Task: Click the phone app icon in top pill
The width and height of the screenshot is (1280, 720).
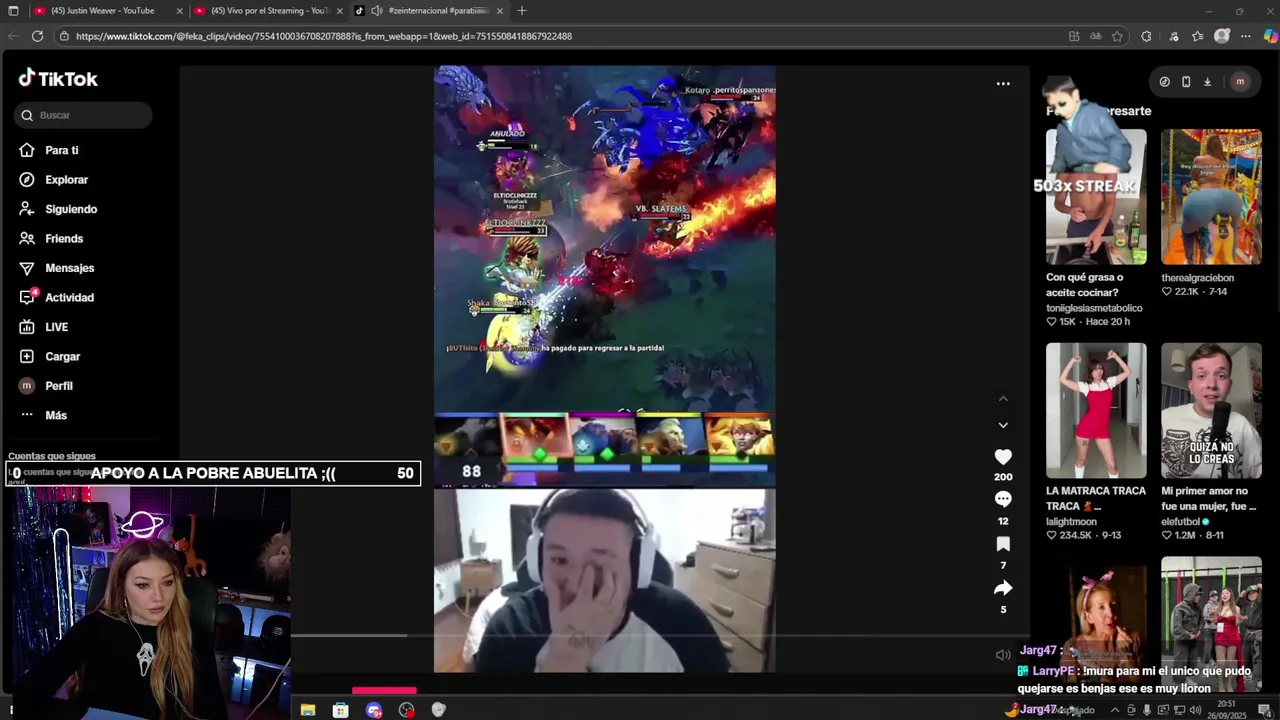Action: [1186, 82]
